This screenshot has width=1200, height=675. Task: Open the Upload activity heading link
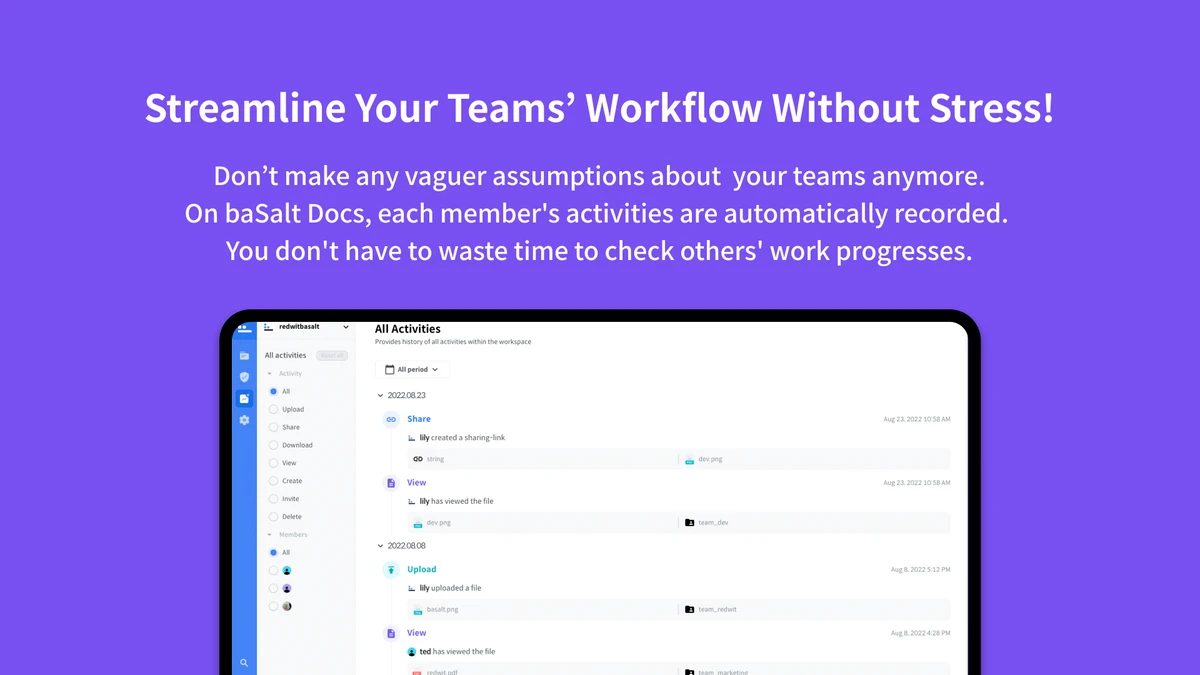pos(422,569)
